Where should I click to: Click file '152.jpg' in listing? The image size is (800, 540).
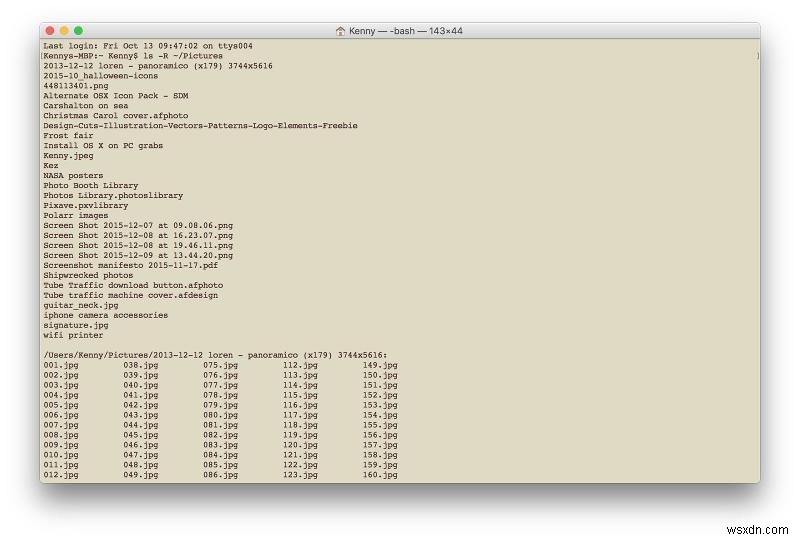click(x=380, y=395)
